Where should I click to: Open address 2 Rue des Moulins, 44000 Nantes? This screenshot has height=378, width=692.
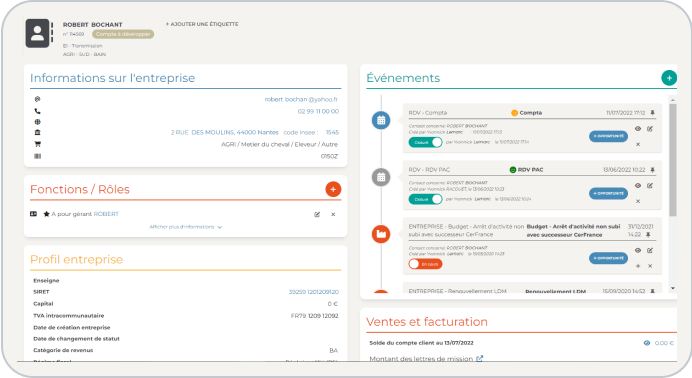coord(225,132)
